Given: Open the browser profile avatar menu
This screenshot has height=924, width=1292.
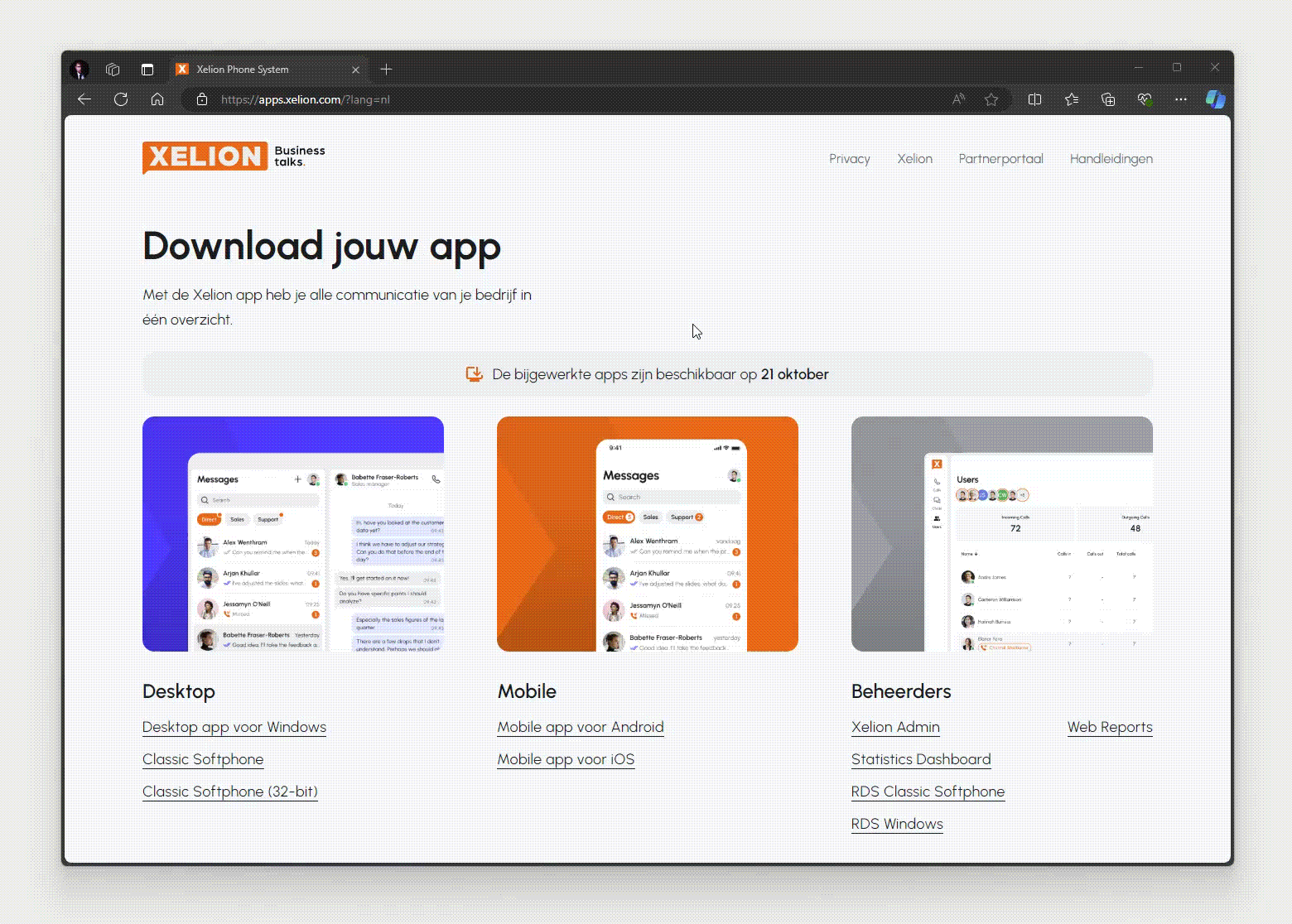Looking at the screenshot, I should [80, 70].
